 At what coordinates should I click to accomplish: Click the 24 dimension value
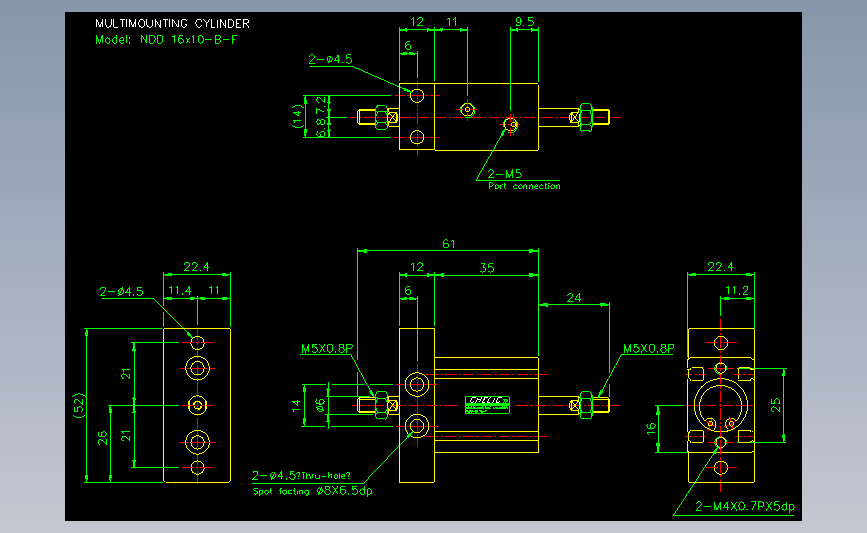click(x=573, y=298)
